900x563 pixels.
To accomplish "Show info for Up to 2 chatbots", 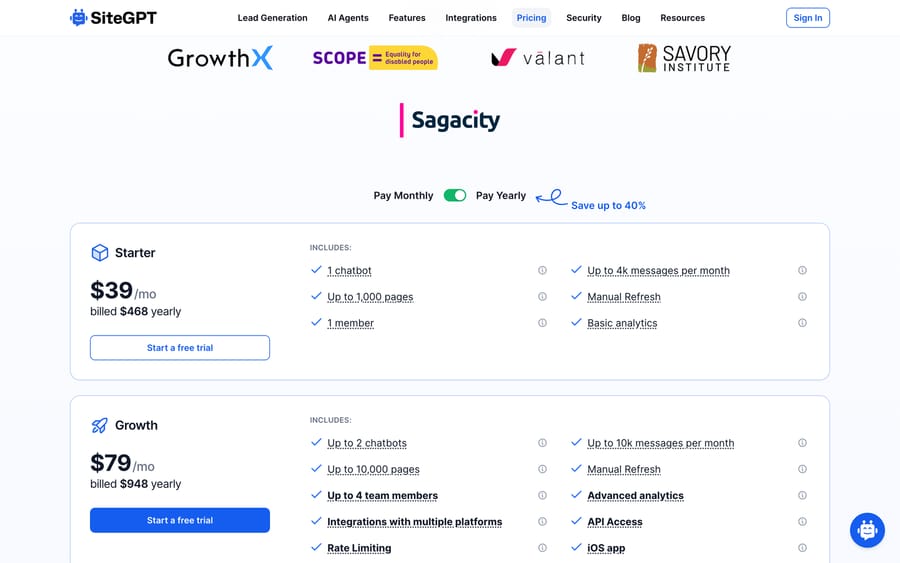I will [542, 443].
